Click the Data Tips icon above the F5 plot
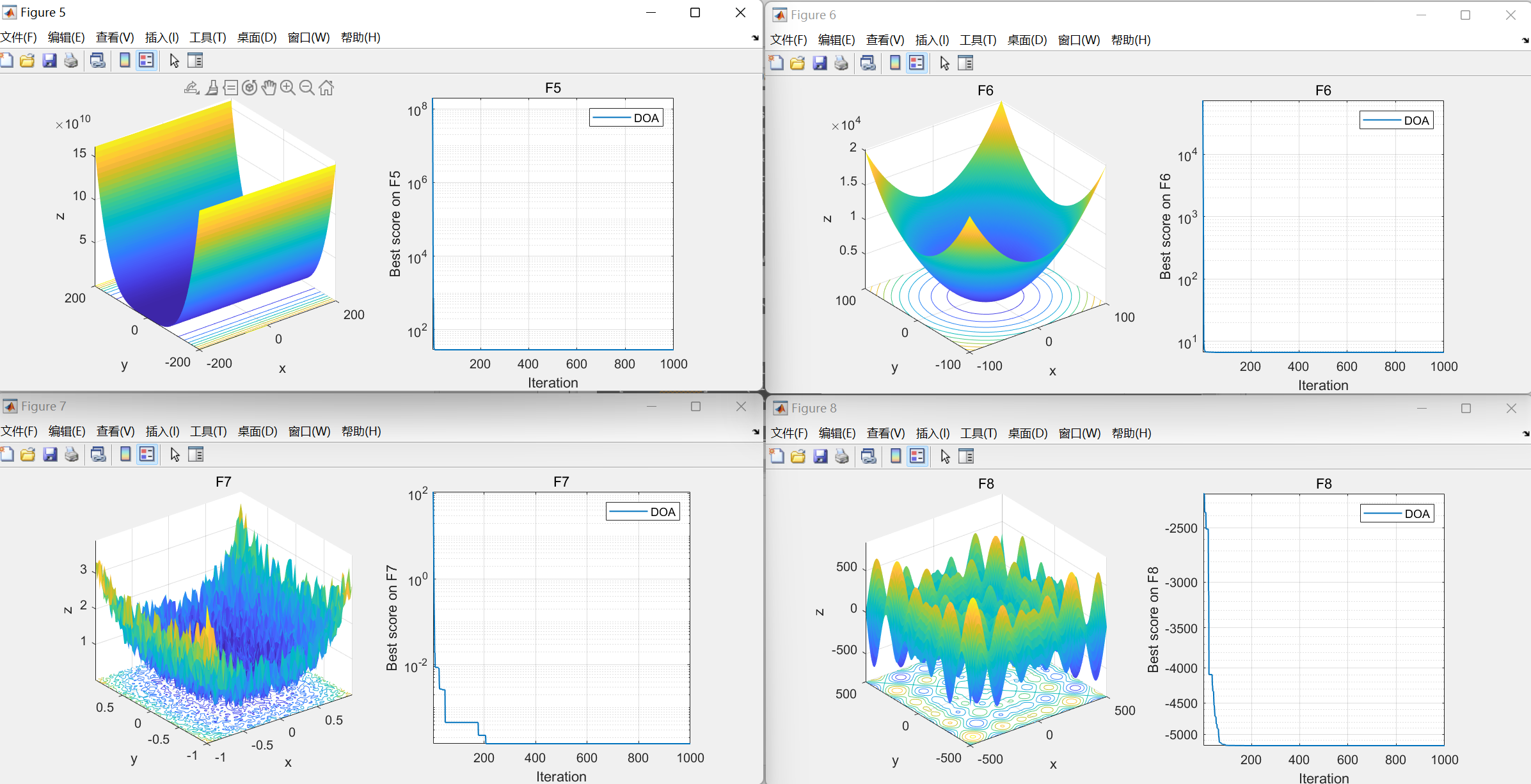Viewport: 1531px width, 784px height. 231,88
